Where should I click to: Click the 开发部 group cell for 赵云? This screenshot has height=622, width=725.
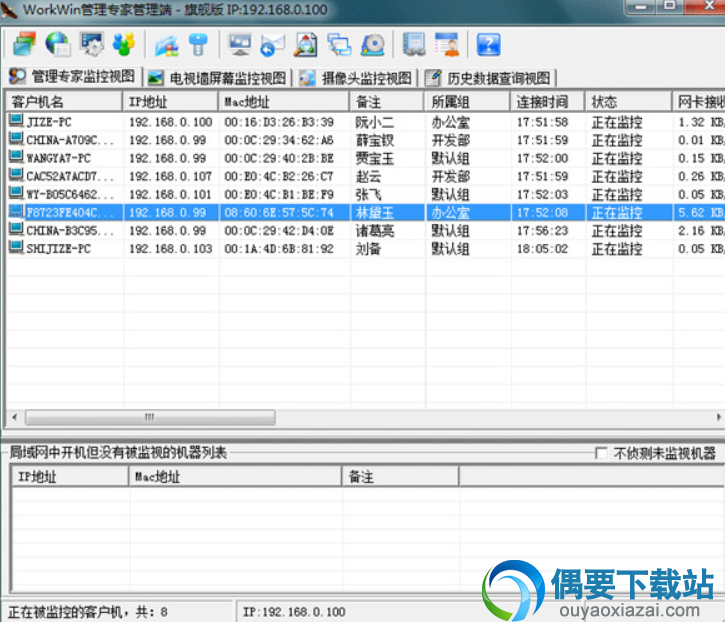tap(450, 177)
